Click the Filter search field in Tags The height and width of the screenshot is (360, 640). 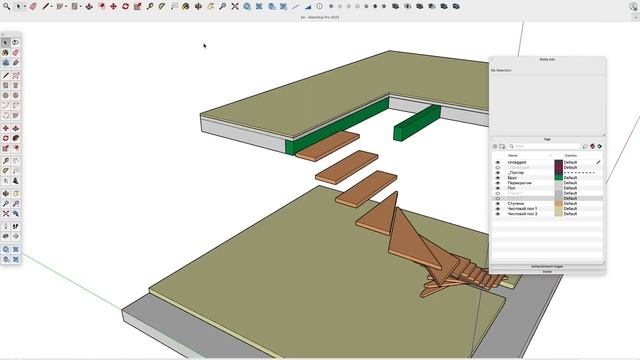(545, 146)
